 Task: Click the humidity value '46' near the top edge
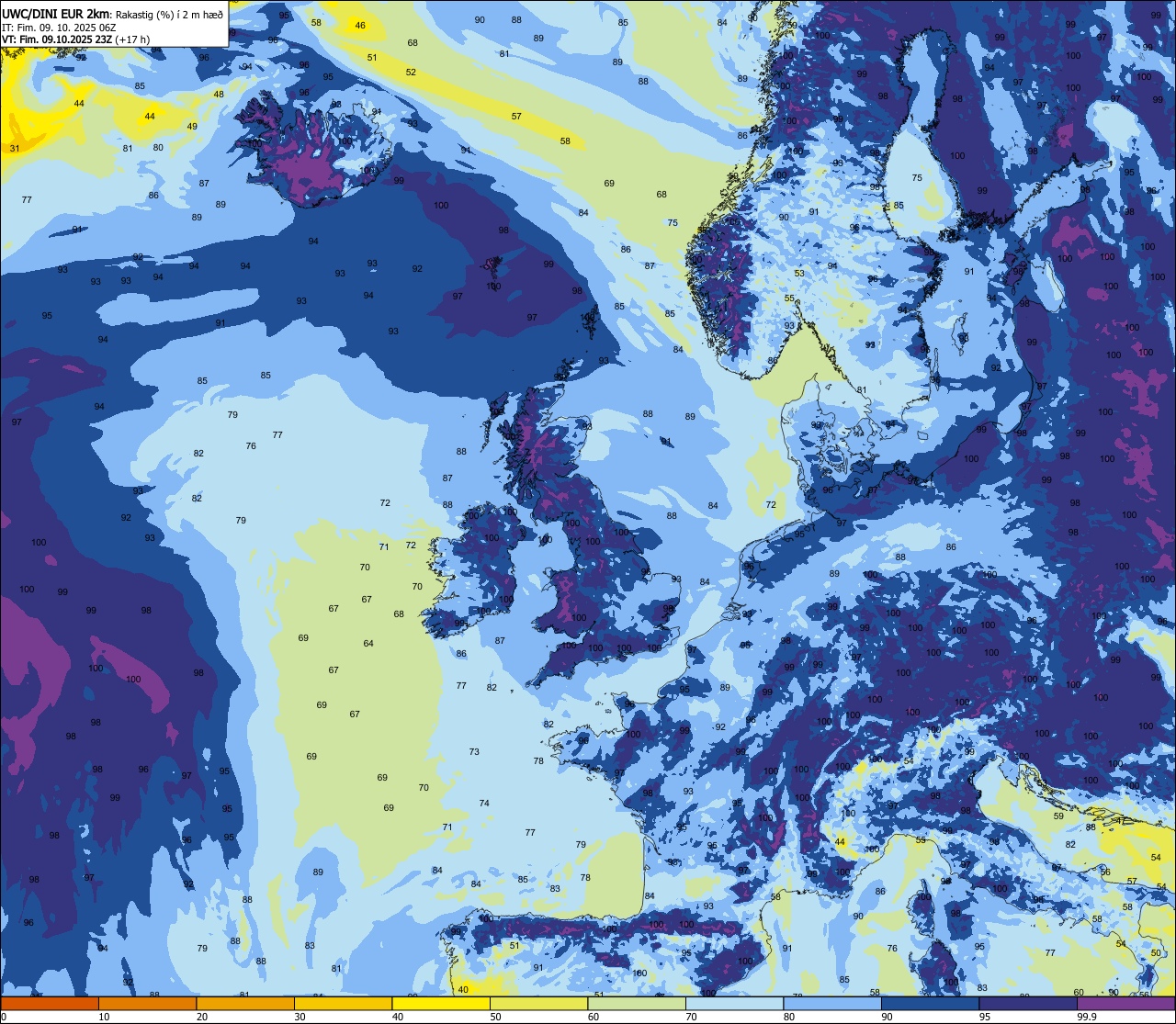click(x=360, y=26)
